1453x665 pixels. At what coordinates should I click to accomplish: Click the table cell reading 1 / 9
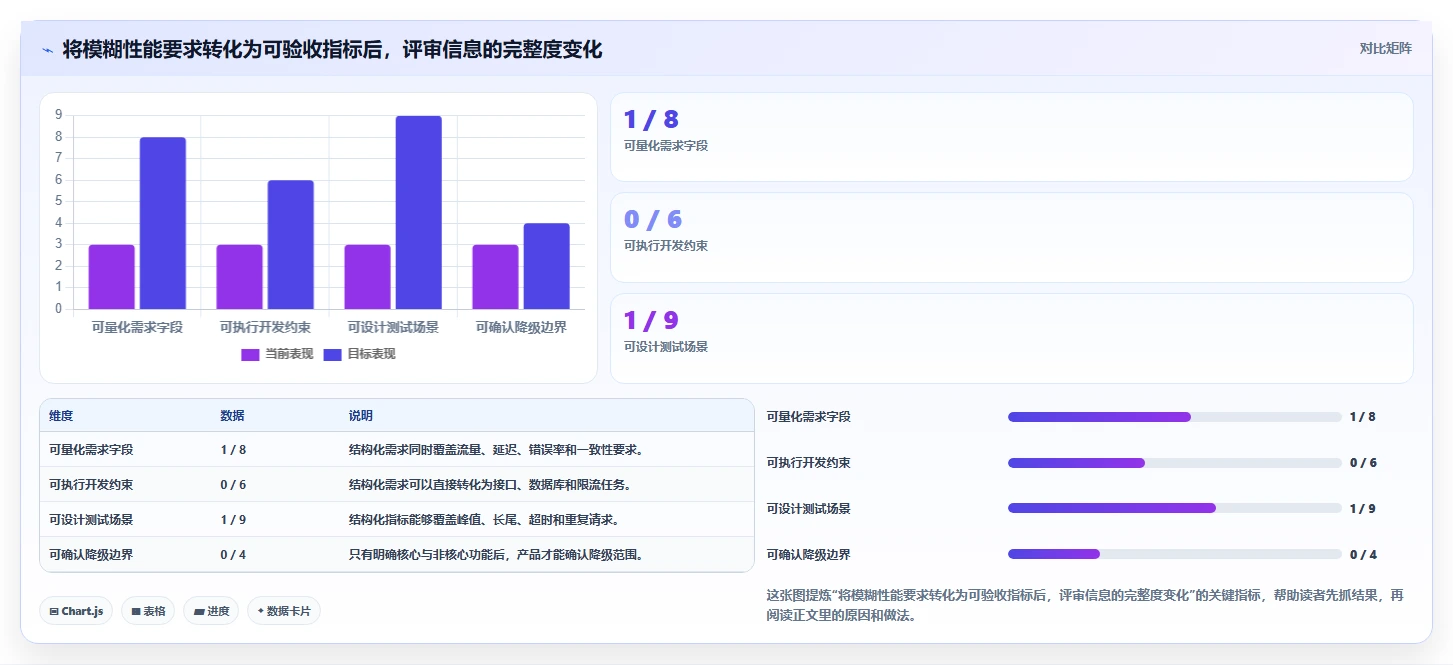click(233, 520)
